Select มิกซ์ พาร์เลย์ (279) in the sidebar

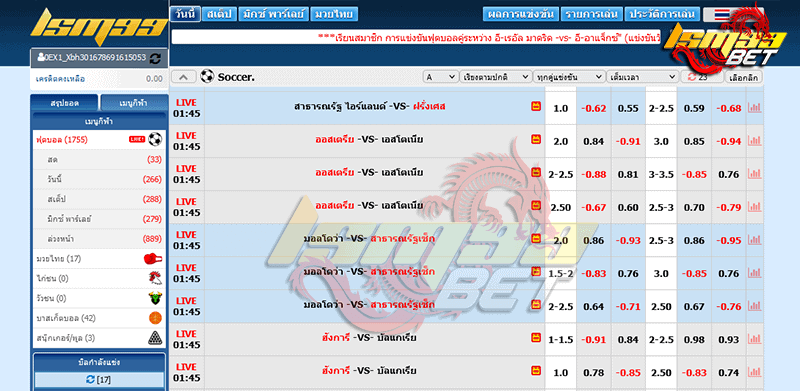[99, 219]
